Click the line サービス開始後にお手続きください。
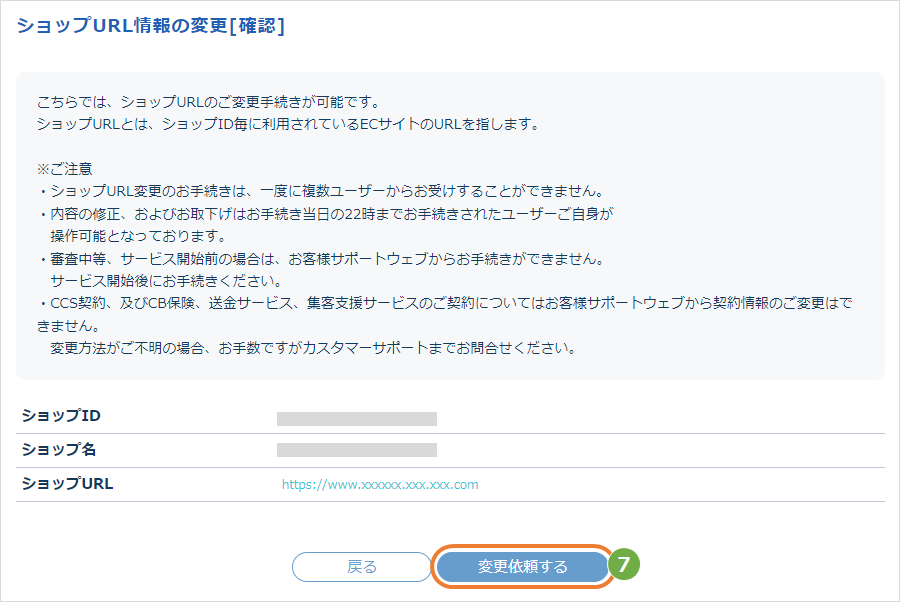Image resolution: width=900 pixels, height=602 pixels. [x=166, y=281]
